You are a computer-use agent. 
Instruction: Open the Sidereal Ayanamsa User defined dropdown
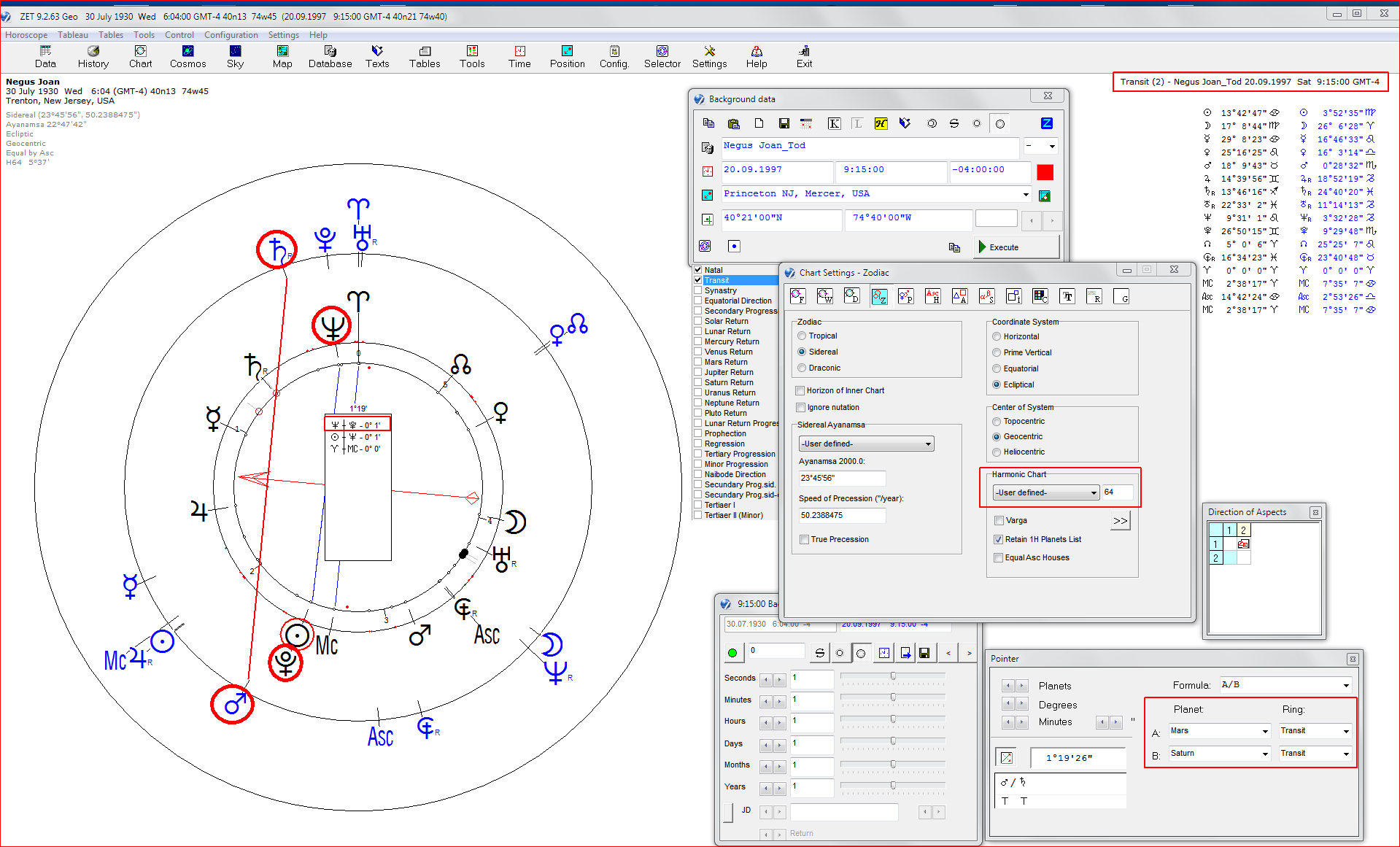coord(866,444)
